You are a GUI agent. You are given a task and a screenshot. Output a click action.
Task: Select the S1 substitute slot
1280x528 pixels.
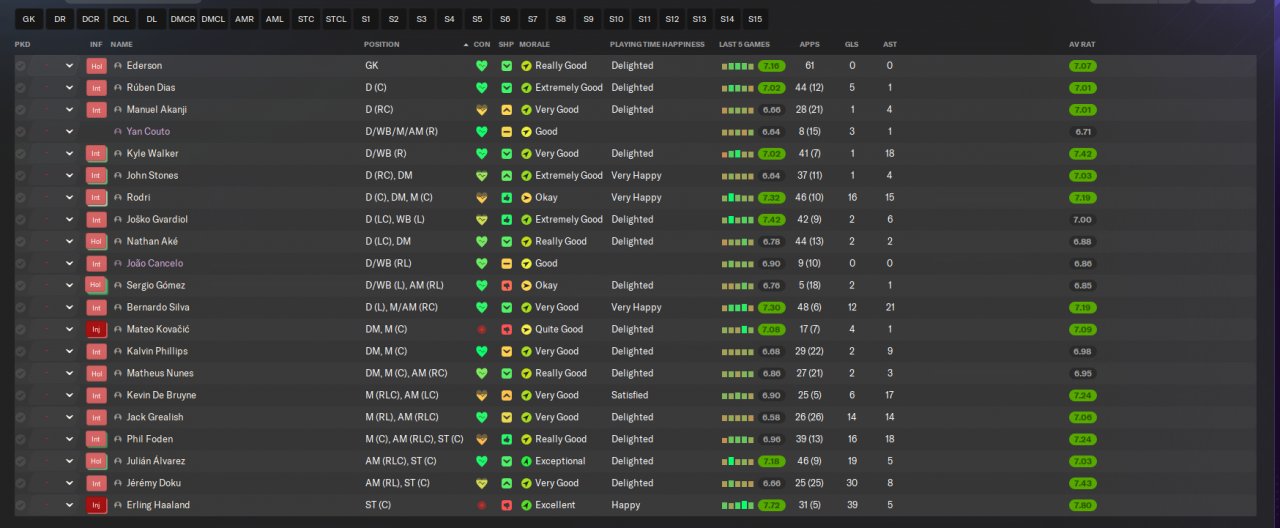366,19
